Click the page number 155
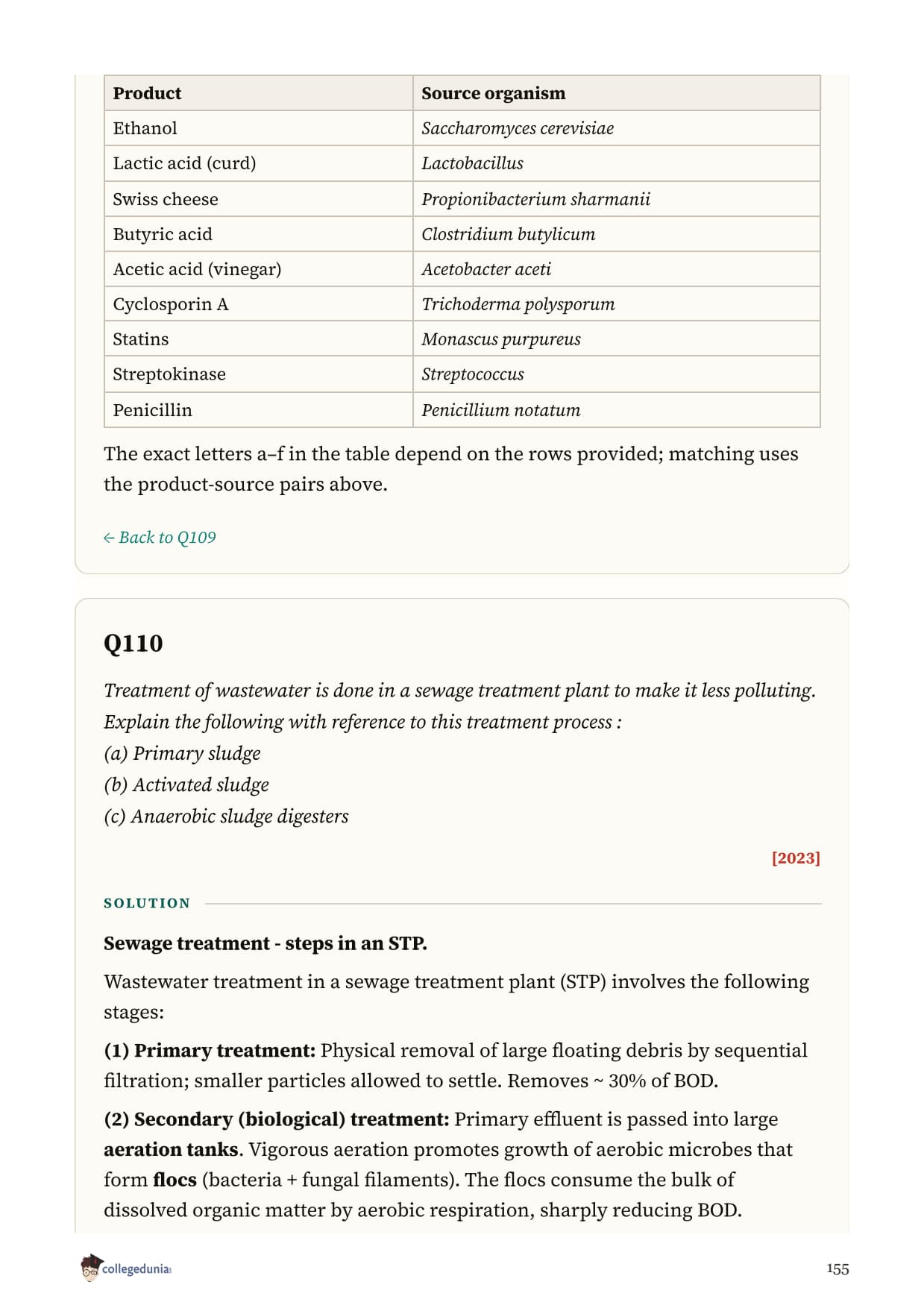The height and width of the screenshot is (1308, 924). point(837,1269)
